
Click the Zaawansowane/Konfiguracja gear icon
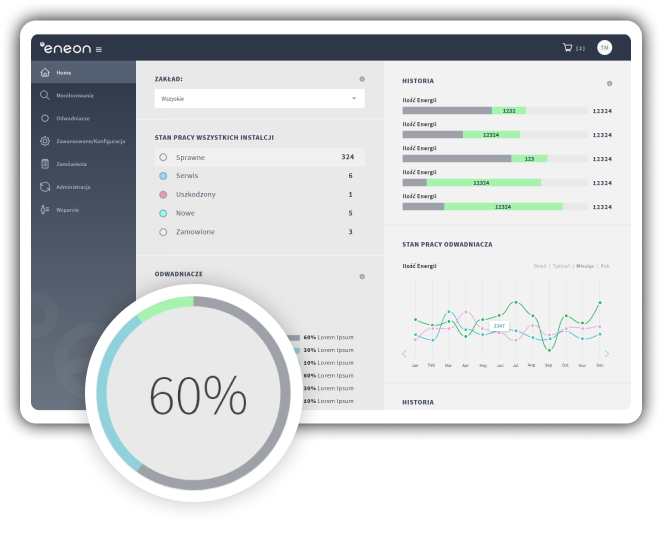(x=45, y=141)
